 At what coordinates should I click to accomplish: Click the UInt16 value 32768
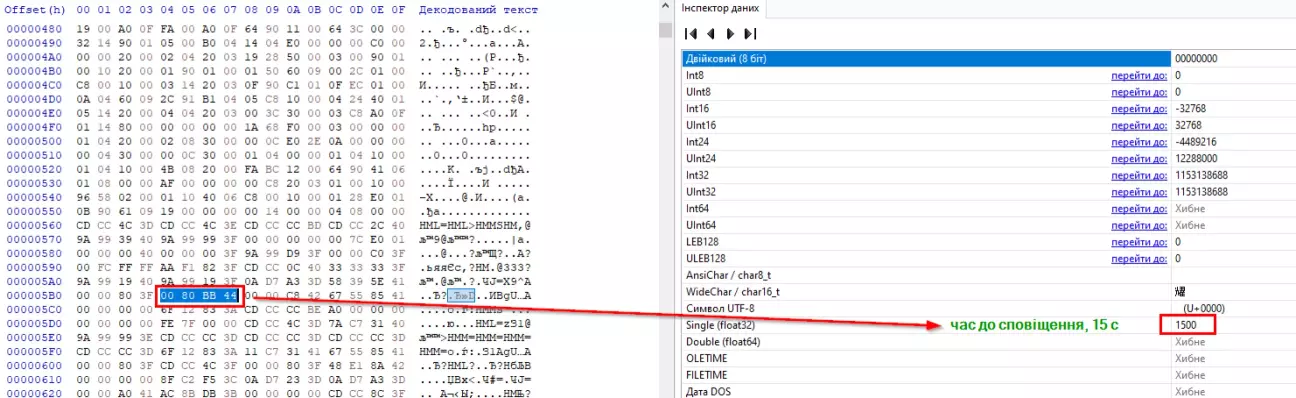pos(1190,125)
